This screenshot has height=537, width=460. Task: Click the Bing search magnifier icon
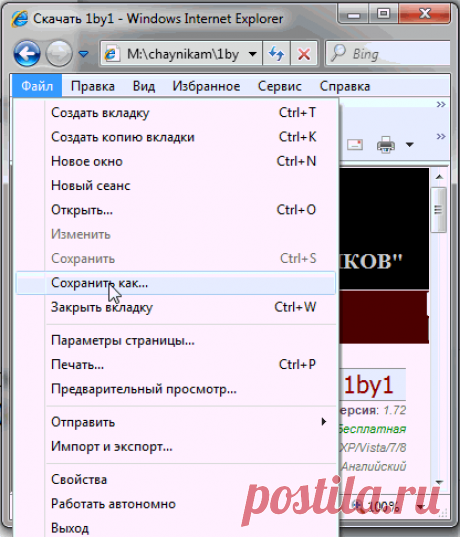coord(338,53)
